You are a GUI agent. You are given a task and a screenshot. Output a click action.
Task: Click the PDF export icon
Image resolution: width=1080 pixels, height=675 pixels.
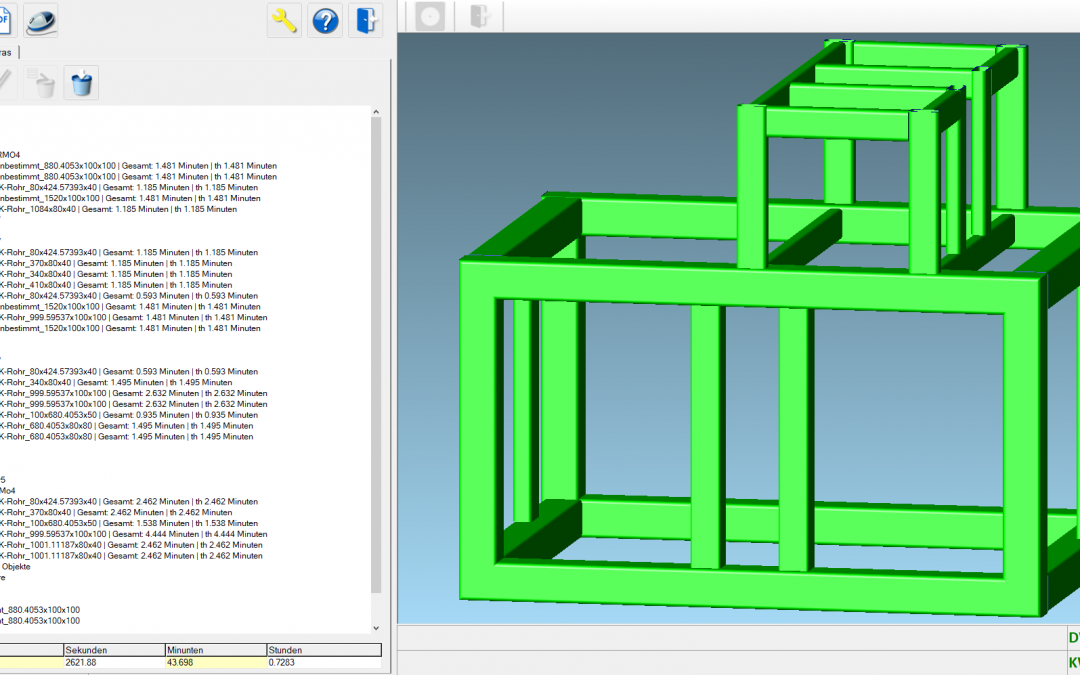[x=5, y=20]
